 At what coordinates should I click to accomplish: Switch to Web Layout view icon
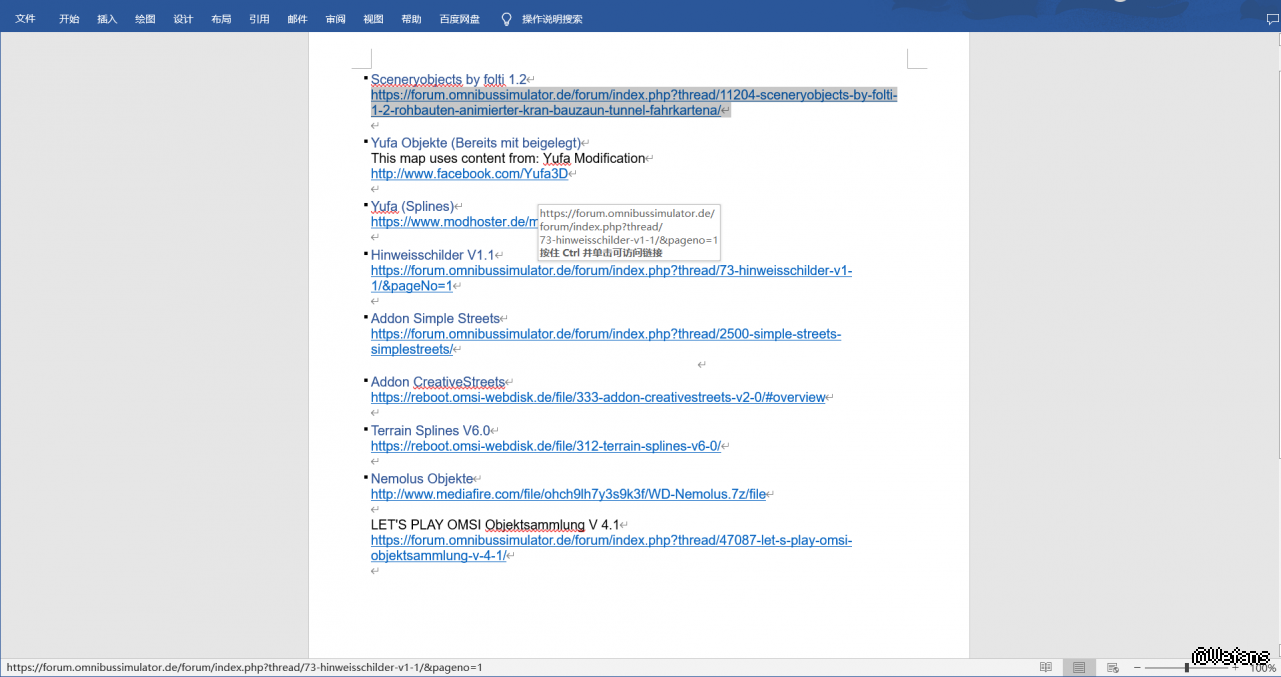[x=1112, y=667]
